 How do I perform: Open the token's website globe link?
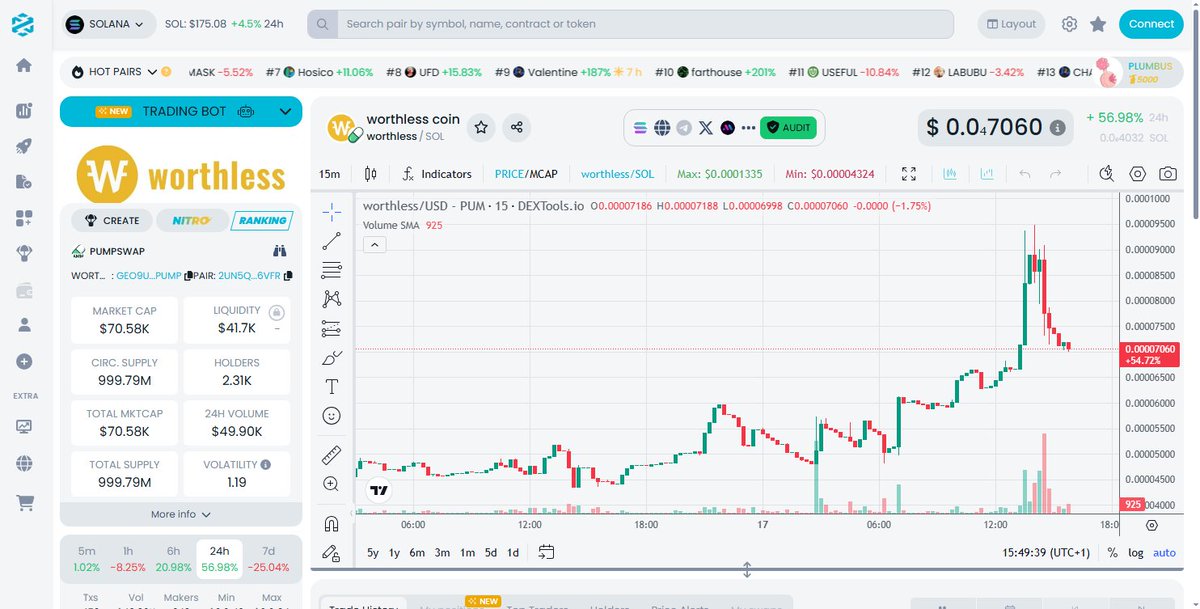tap(662, 128)
